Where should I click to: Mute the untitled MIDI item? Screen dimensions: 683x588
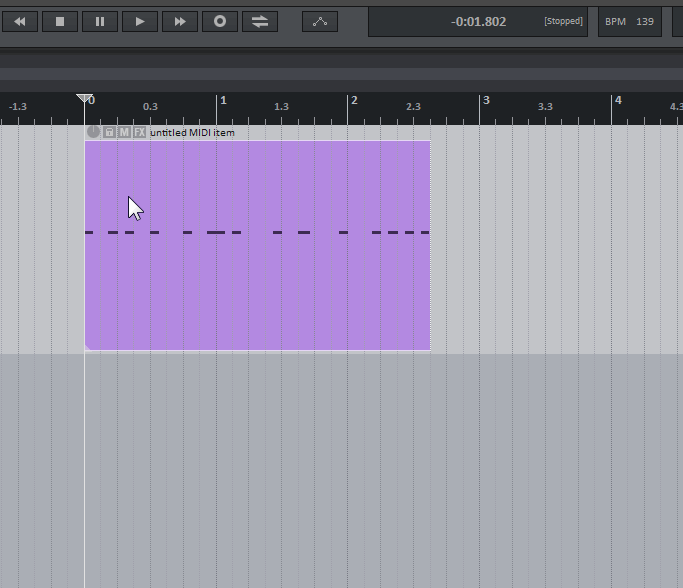click(124, 132)
